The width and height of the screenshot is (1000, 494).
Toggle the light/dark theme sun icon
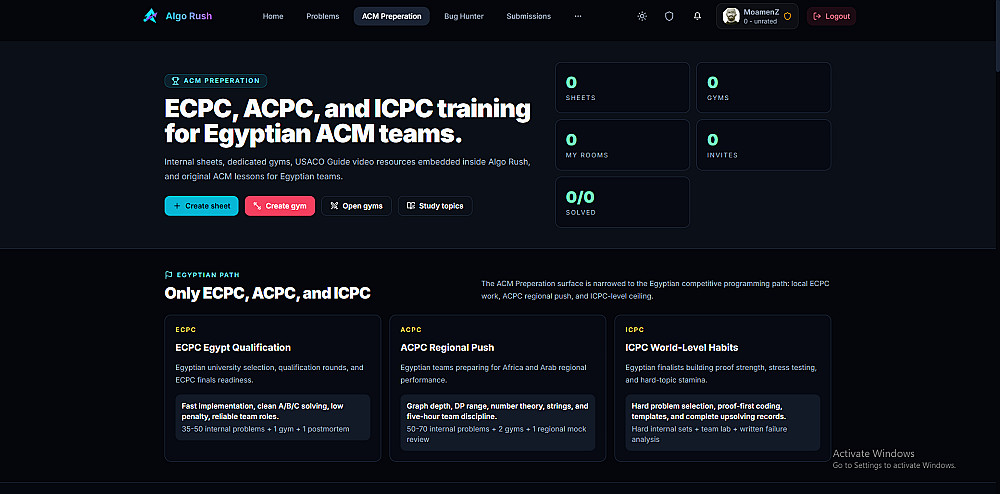pyautogui.click(x=642, y=17)
